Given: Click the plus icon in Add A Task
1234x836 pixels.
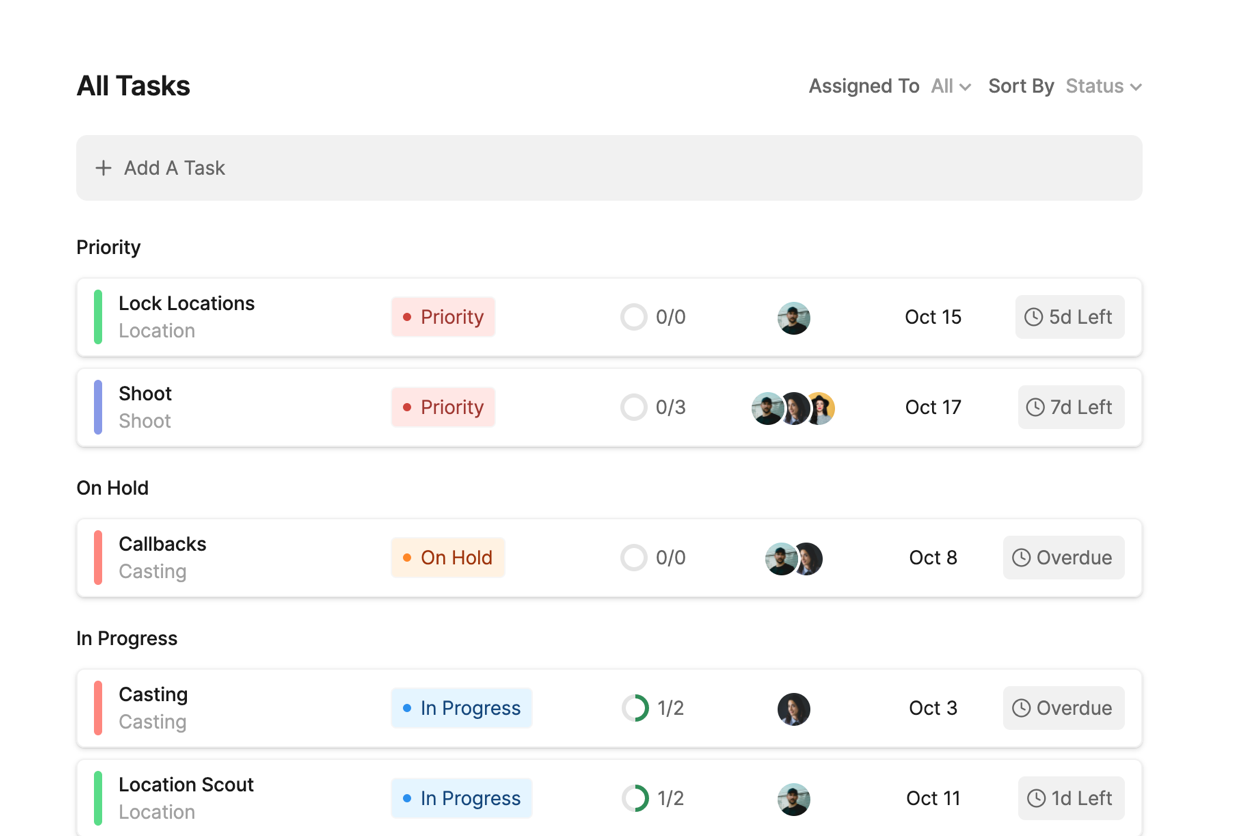Looking at the screenshot, I should tap(103, 168).
